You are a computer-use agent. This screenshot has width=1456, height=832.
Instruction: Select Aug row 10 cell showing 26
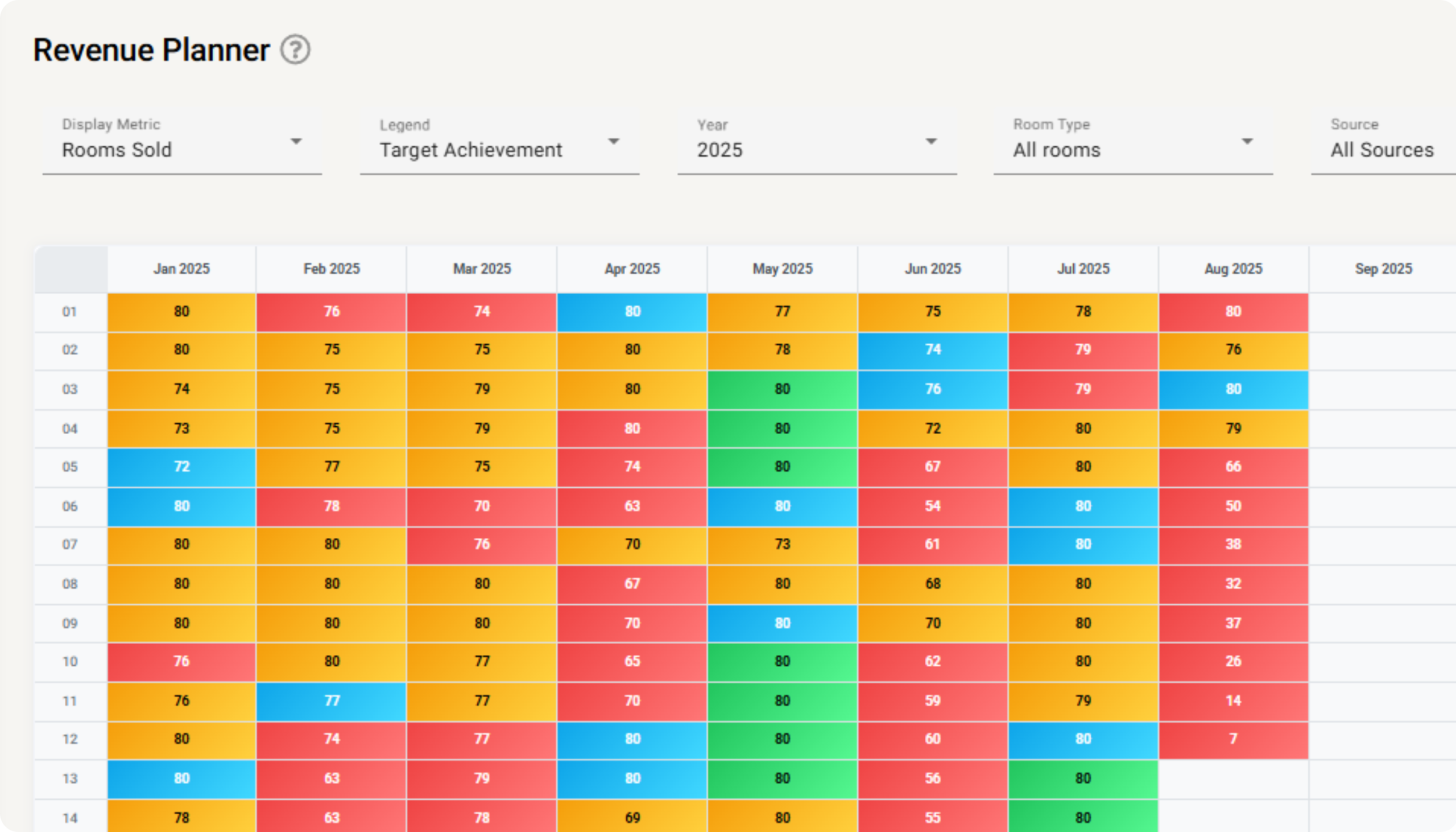pos(1233,661)
